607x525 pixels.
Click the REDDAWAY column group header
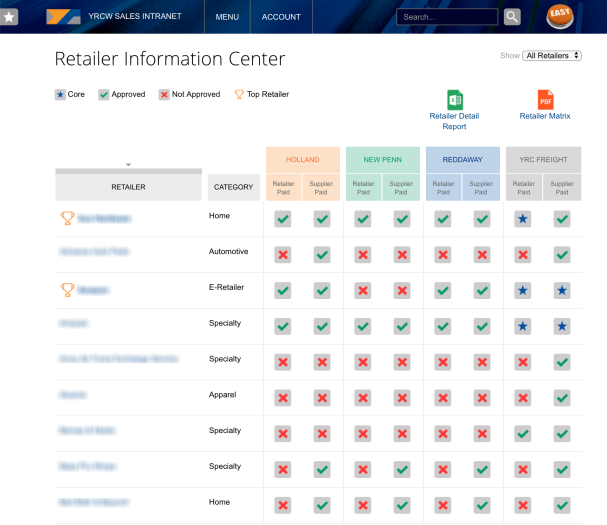coord(463,160)
